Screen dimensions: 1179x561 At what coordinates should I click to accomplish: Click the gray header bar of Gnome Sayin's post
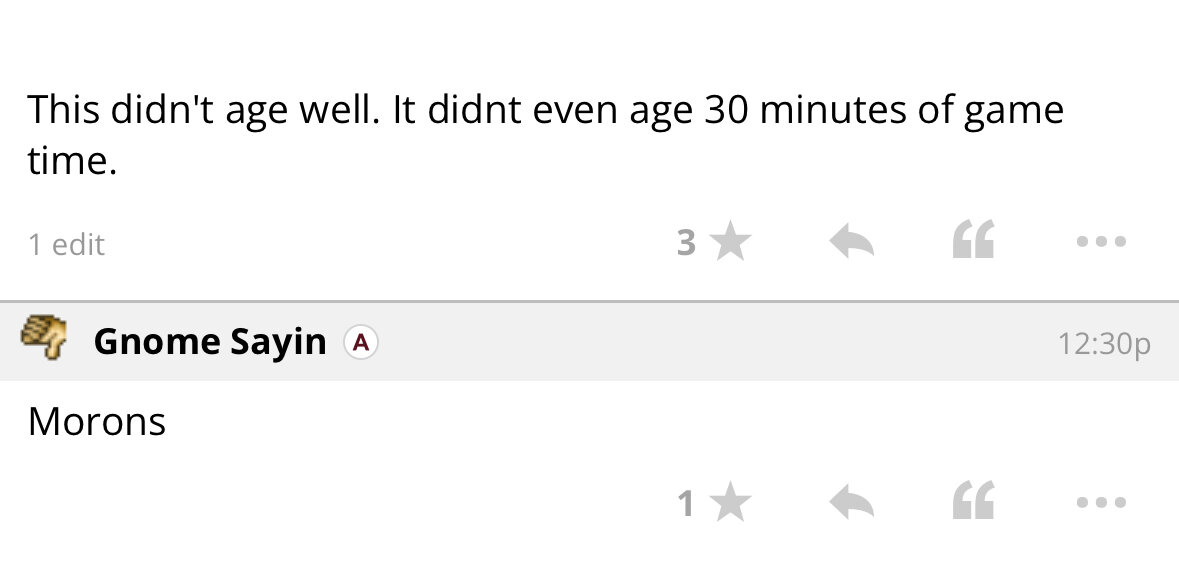[x=700, y=342]
